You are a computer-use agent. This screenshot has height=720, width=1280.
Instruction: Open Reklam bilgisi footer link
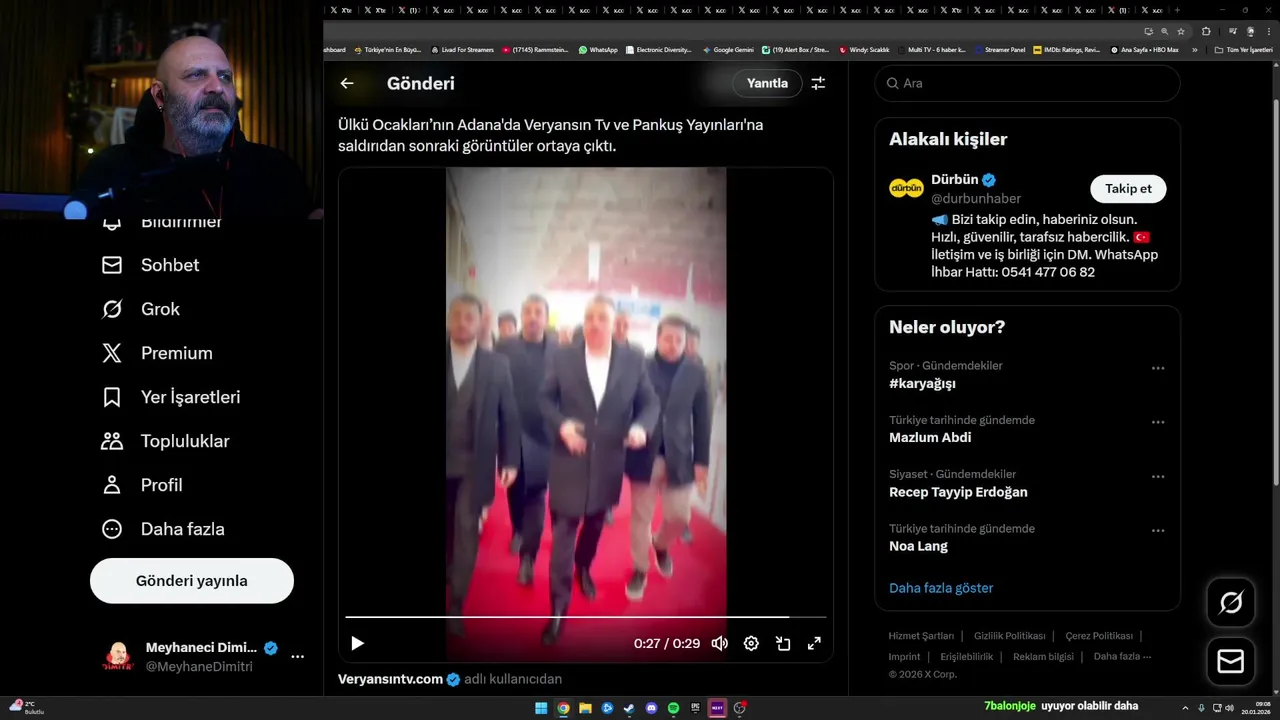[x=1043, y=657]
